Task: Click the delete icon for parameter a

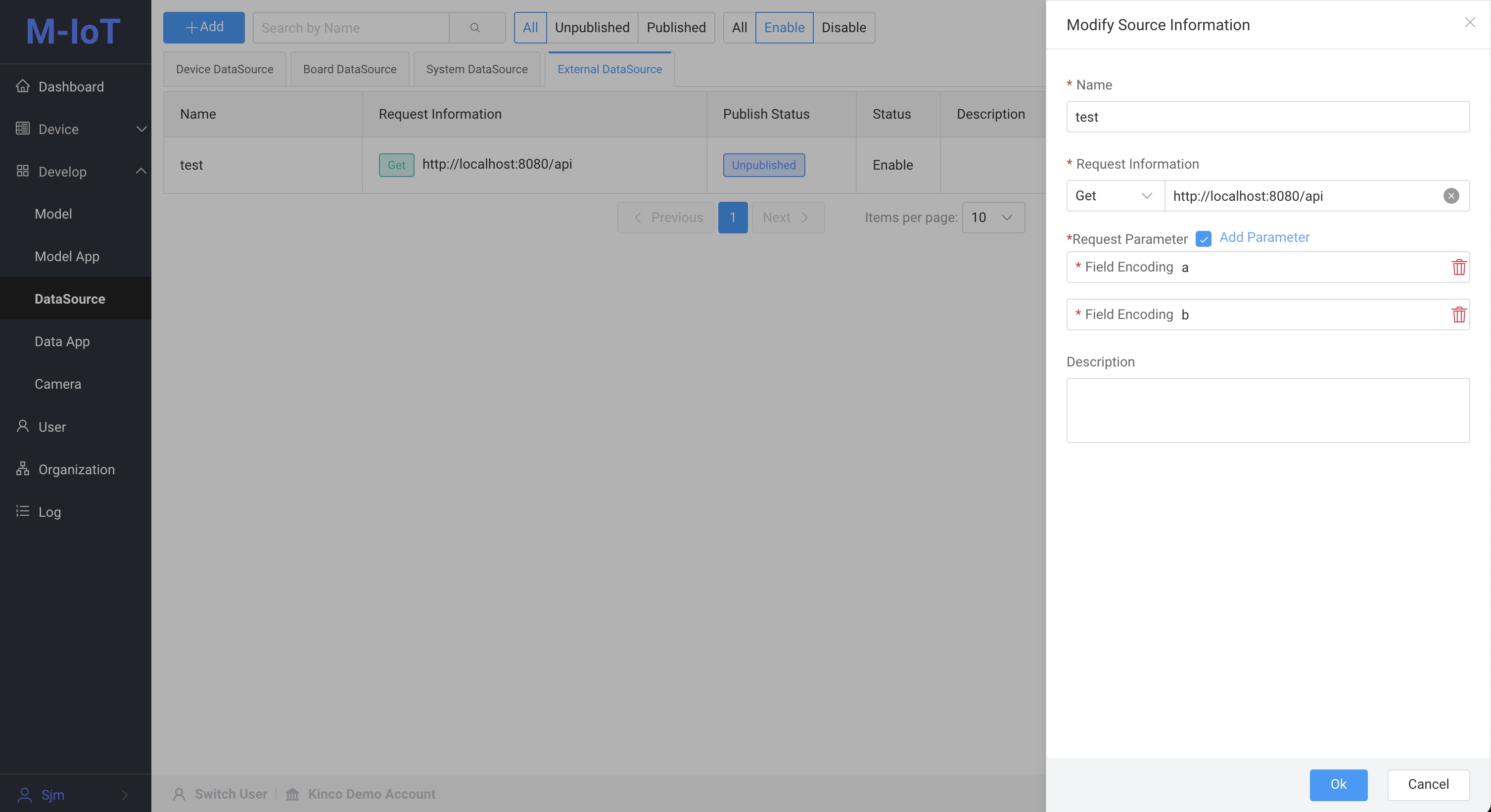Action: (x=1458, y=266)
